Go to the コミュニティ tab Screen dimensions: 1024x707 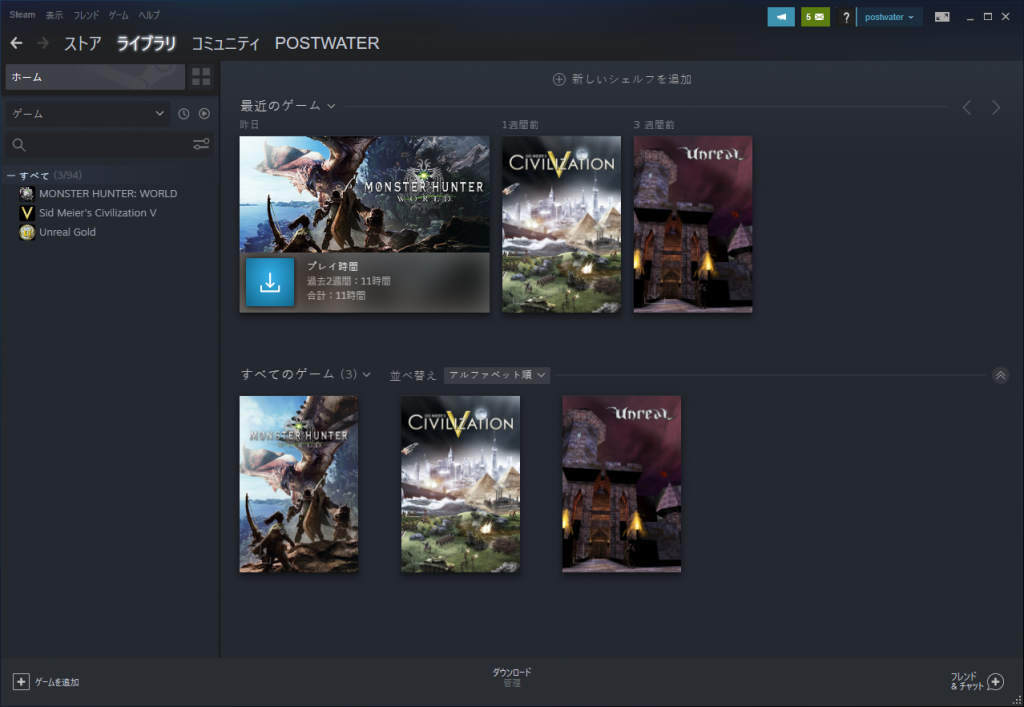[x=225, y=44]
